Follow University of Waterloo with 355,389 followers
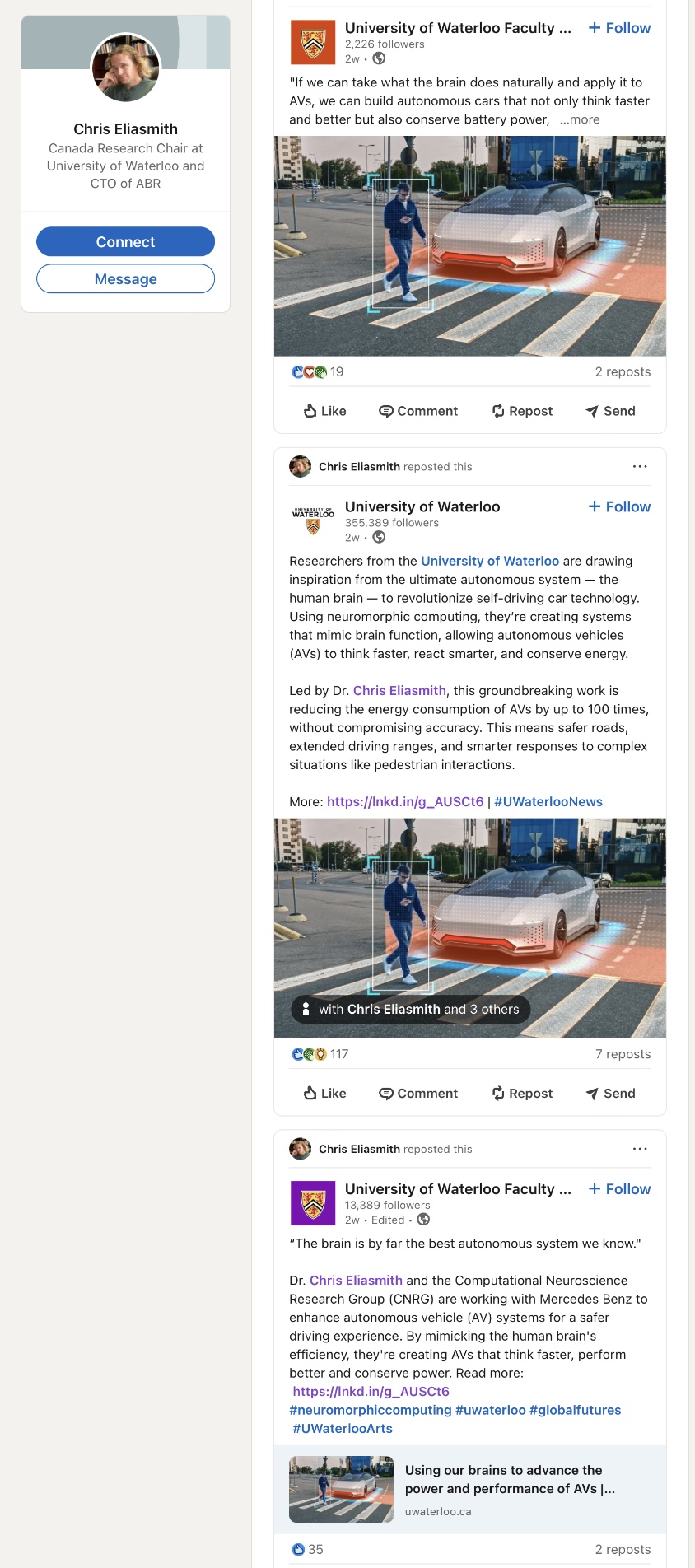The width and height of the screenshot is (695, 1568). (619, 506)
